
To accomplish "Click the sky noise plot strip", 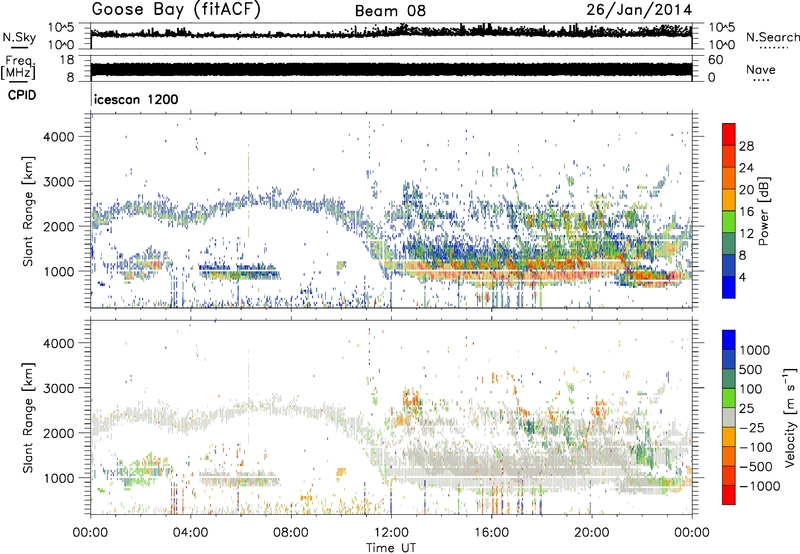I will (x=391, y=36).
